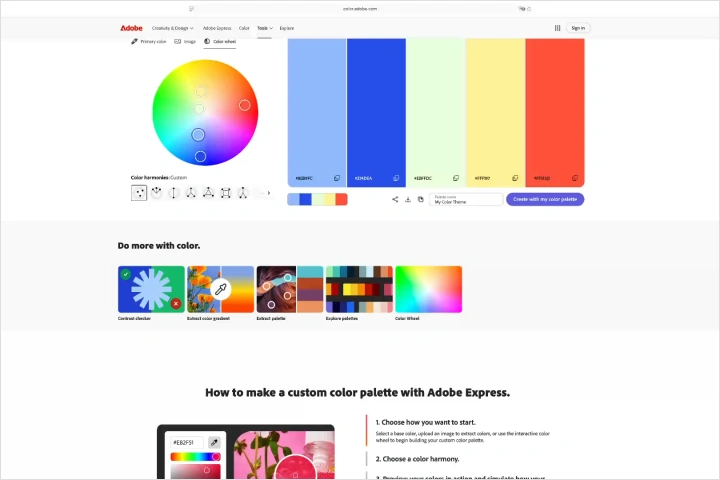Viewport: 720px width, 480px height.
Task: Click the reader icon left of address bar
Action: (191, 9)
